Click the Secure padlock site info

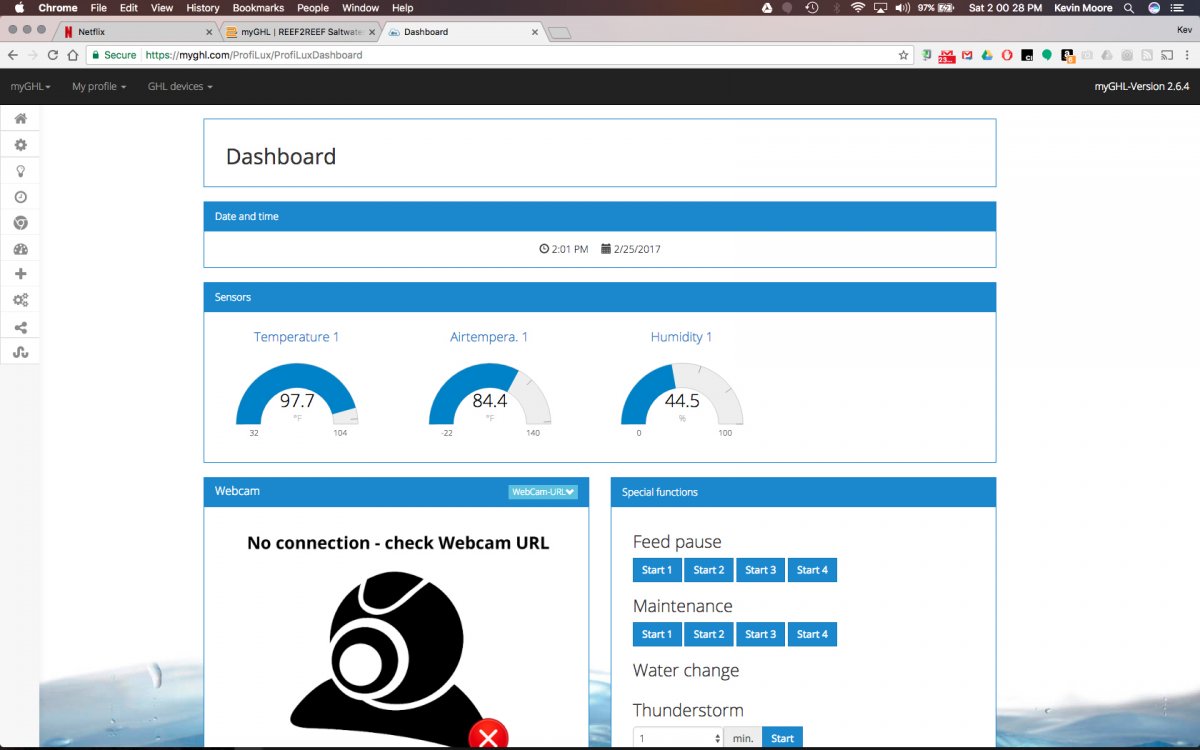[114, 55]
